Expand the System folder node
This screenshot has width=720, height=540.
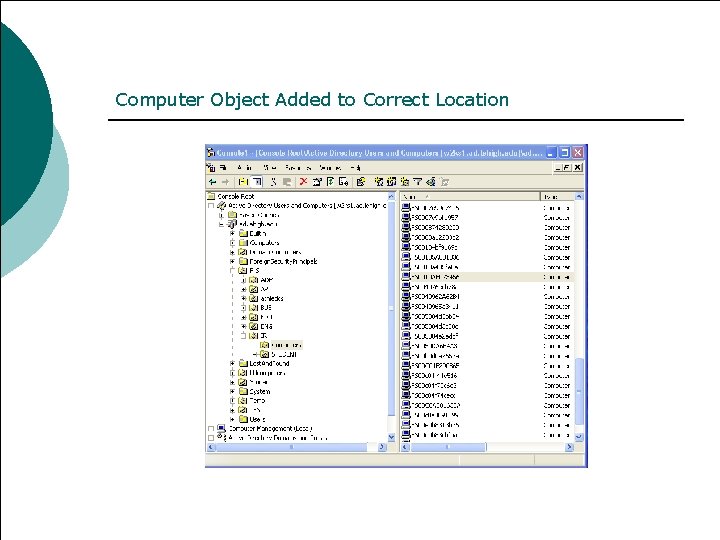coord(232,392)
